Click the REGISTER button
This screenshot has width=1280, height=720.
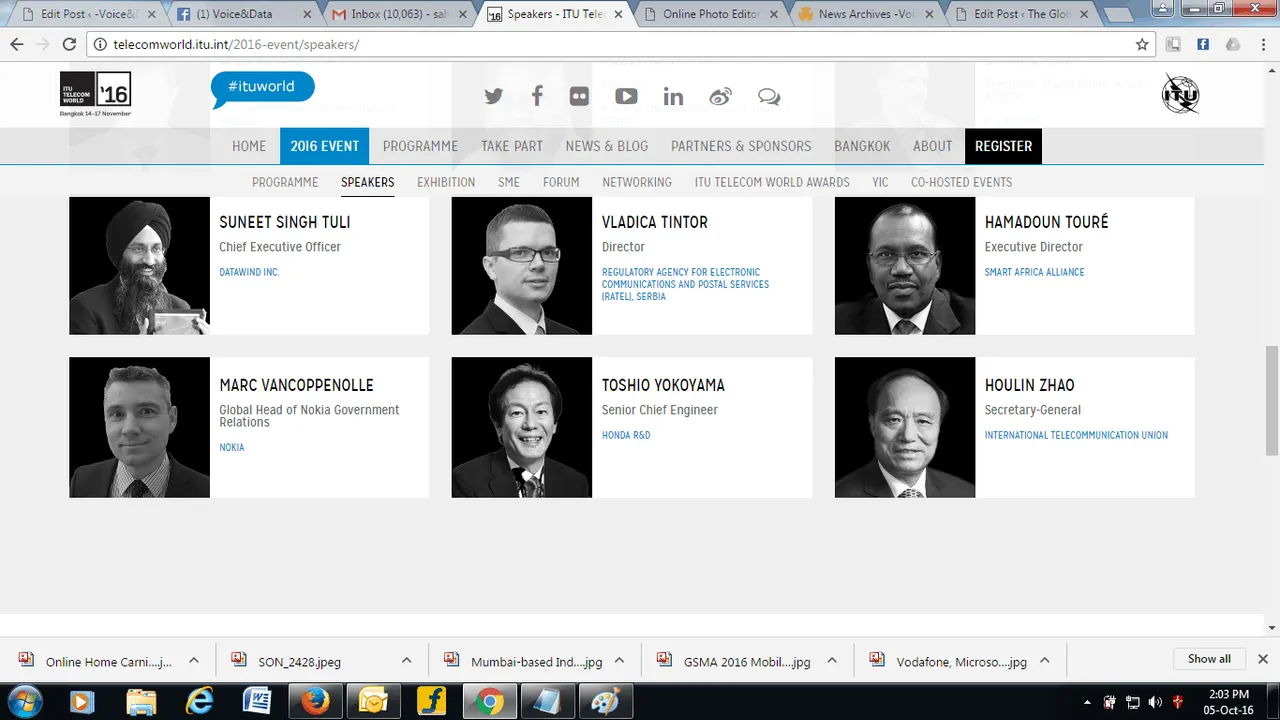pos(1003,146)
